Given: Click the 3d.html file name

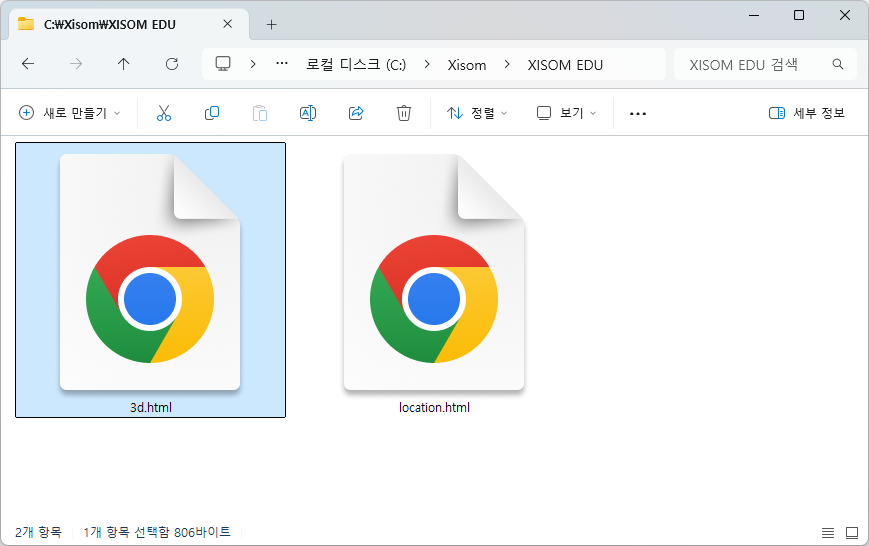Looking at the screenshot, I should click(151, 407).
